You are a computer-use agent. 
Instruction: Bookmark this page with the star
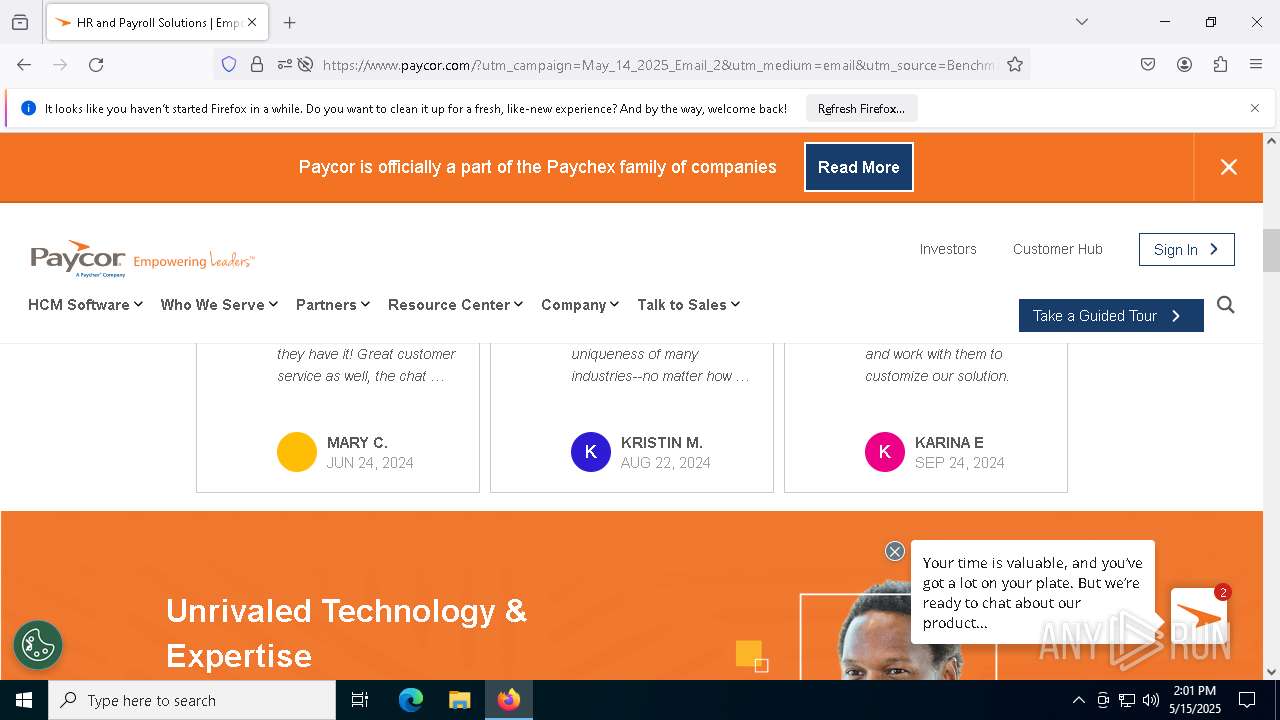pos(1015,64)
